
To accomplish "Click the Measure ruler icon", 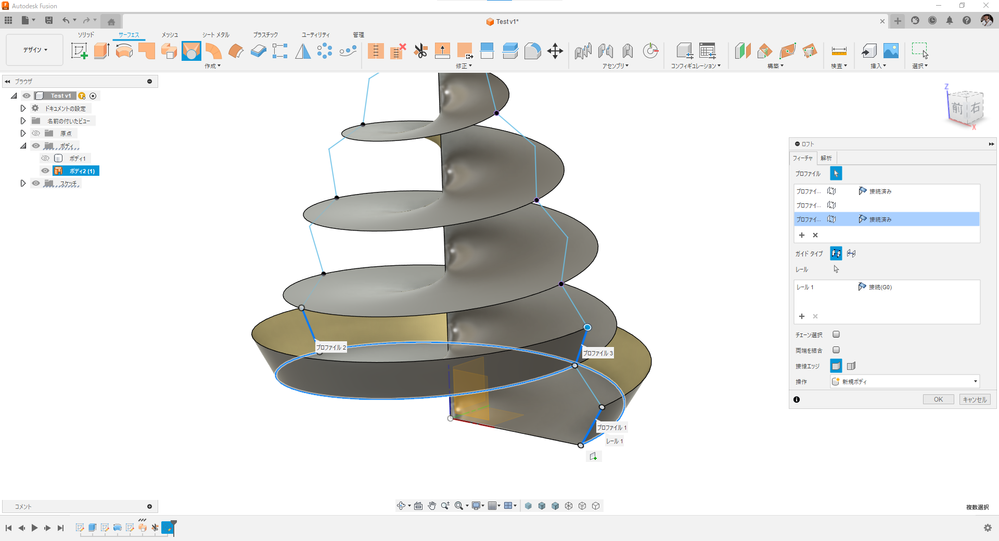I will click(x=839, y=51).
